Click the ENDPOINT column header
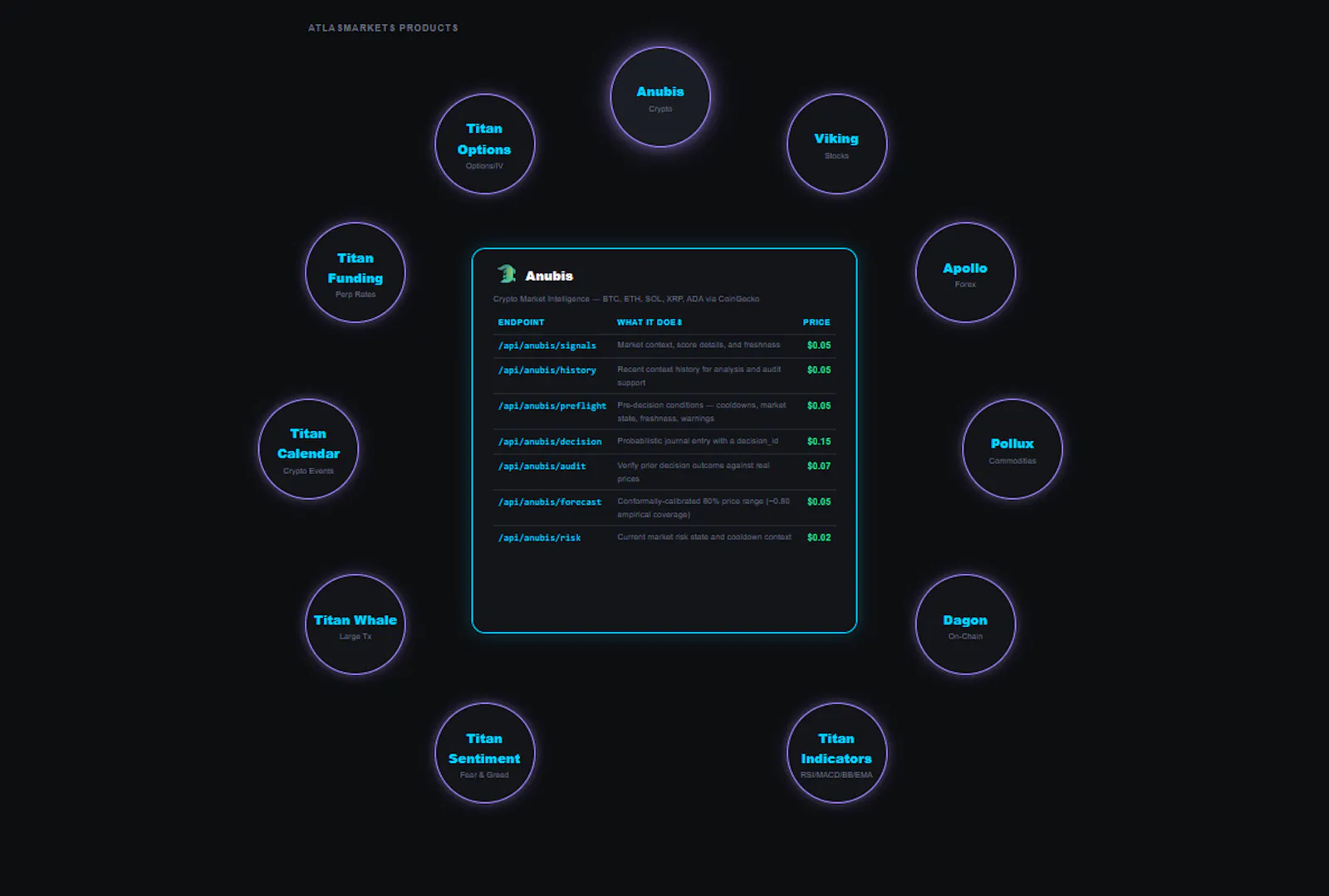This screenshot has width=1329, height=896. [x=521, y=322]
